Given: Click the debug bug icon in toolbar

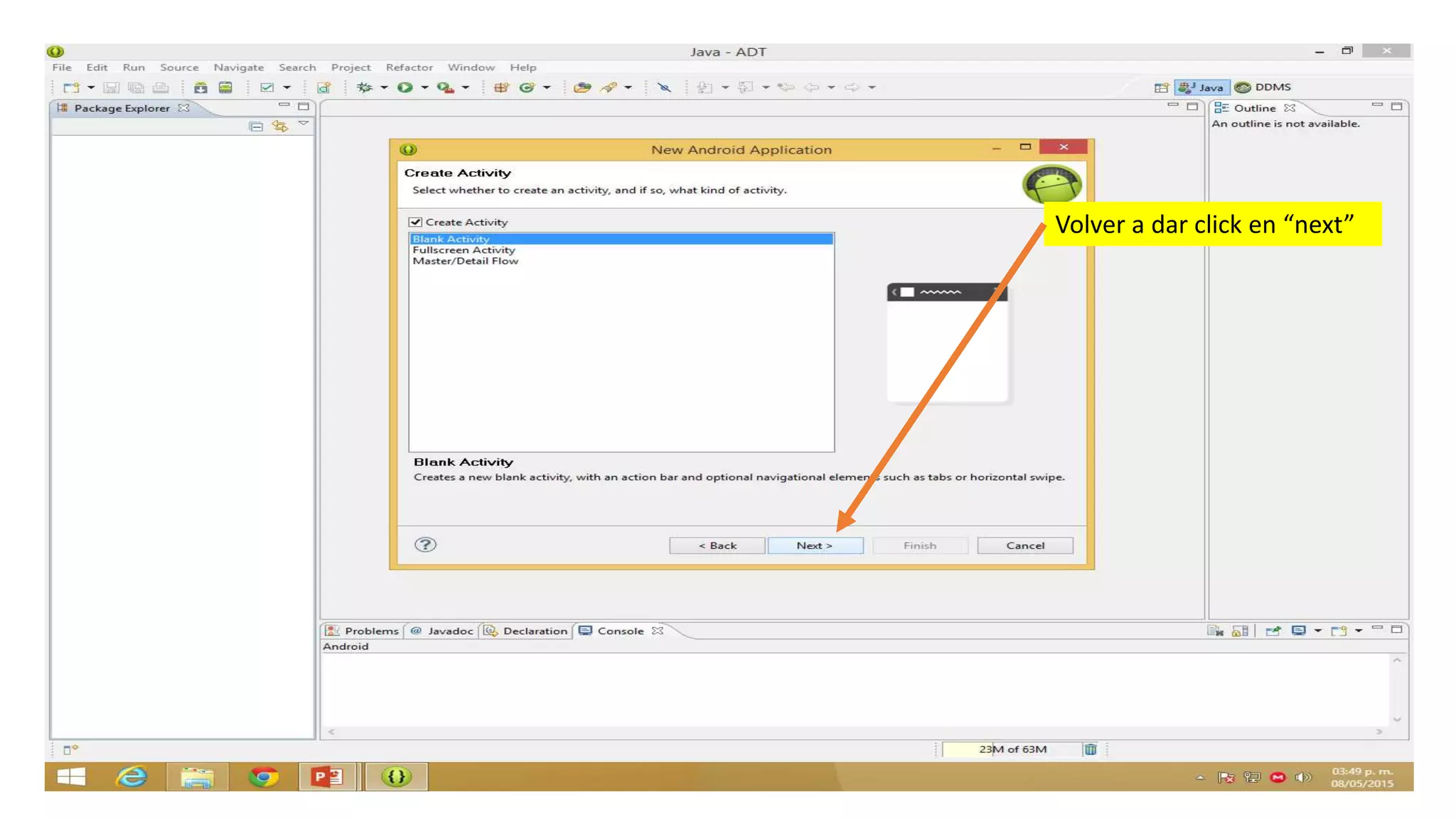Looking at the screenshot, I should coord(364,87).
